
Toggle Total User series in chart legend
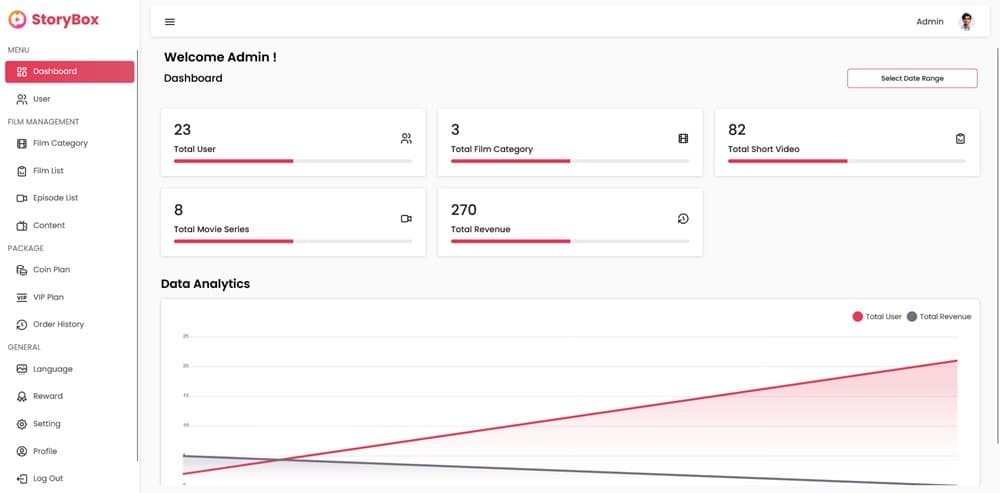click(877, 316)
